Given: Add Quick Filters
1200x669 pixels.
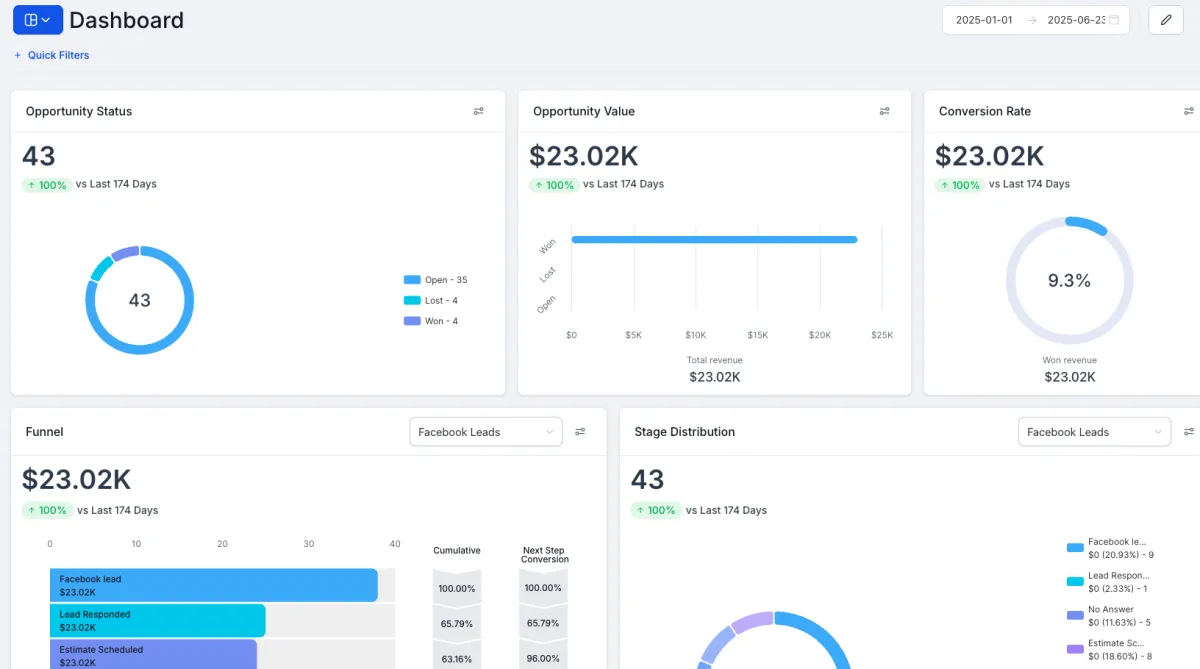Looking at the screenshot, I should coord(51,55).
